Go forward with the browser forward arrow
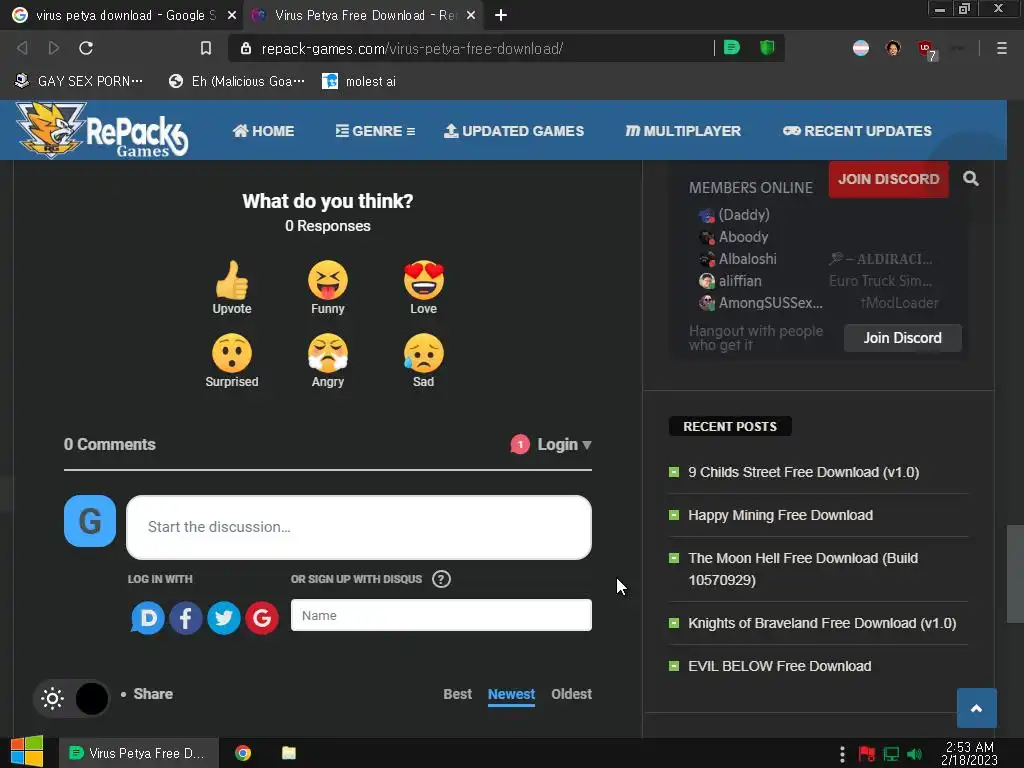The height and width of the screenshot is (768, 1024). pos(54,48)
